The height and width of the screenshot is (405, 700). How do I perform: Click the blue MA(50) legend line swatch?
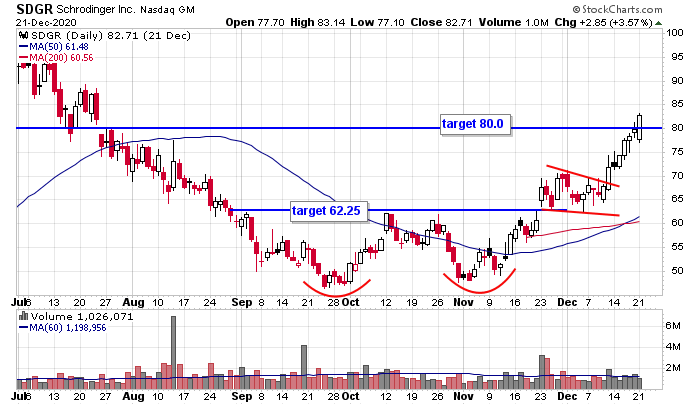click(23, 46)
